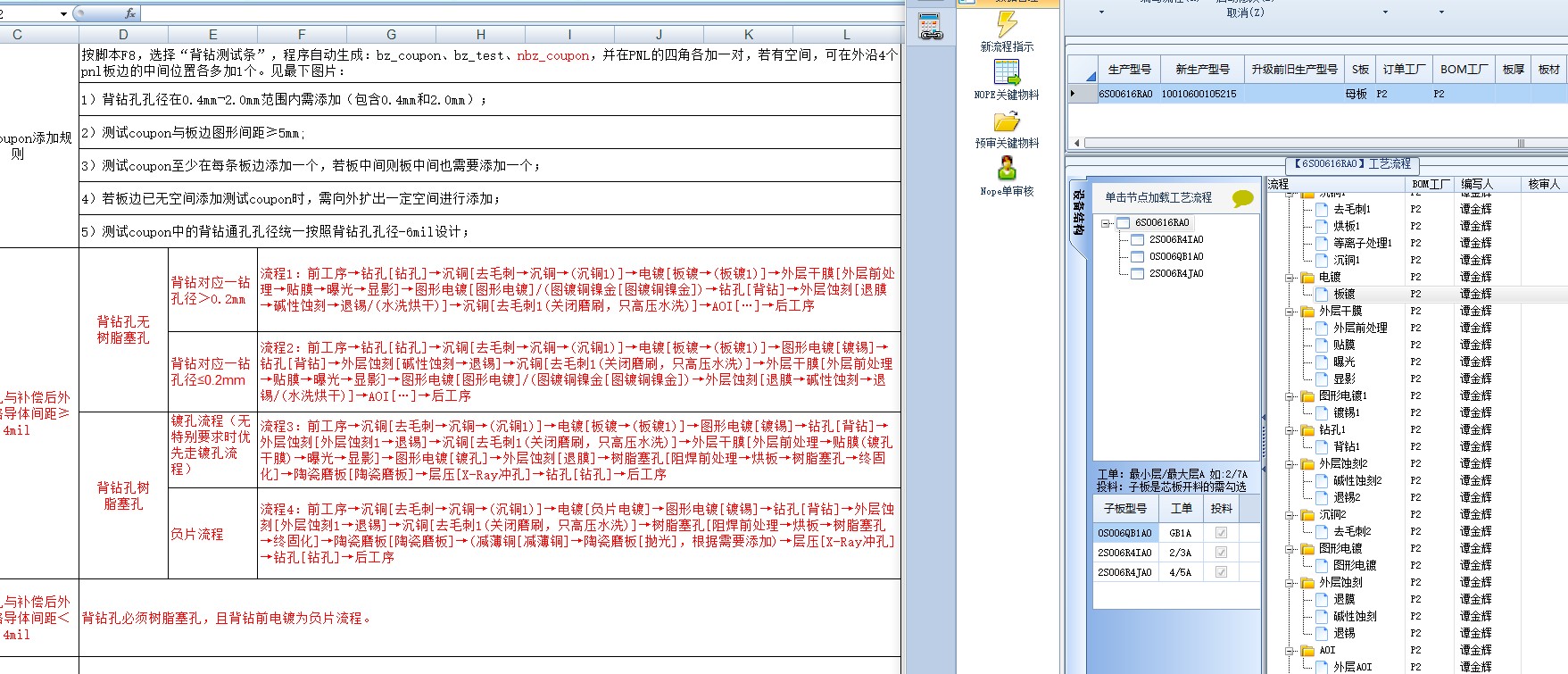Toggle 投料 checkbox for 0S006QB1A0
This screenshot has width=1568, height=674.
click(x=1221, y=533)
